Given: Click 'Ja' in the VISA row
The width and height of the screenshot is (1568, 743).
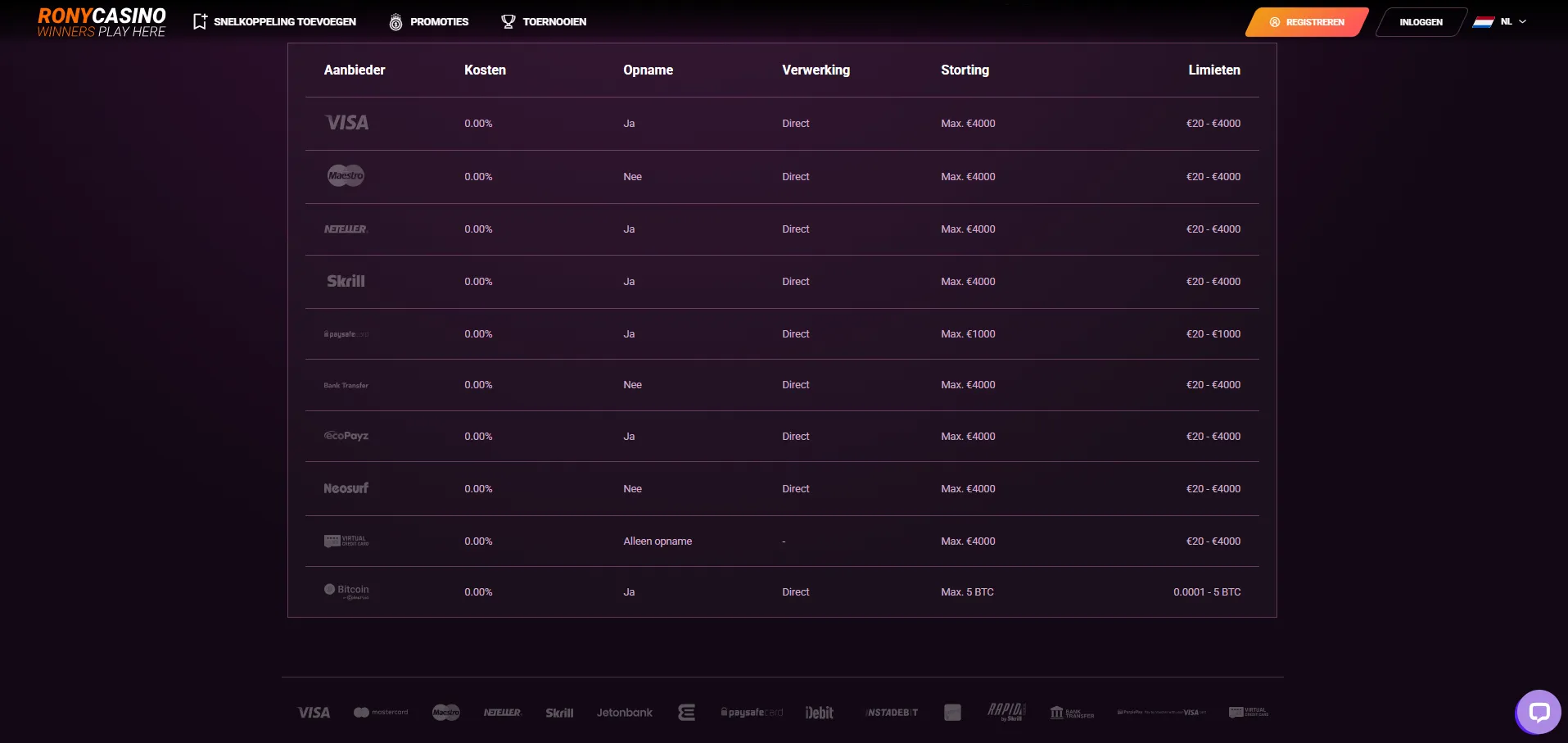Looking at the screenshot, I should coord(629,124).
